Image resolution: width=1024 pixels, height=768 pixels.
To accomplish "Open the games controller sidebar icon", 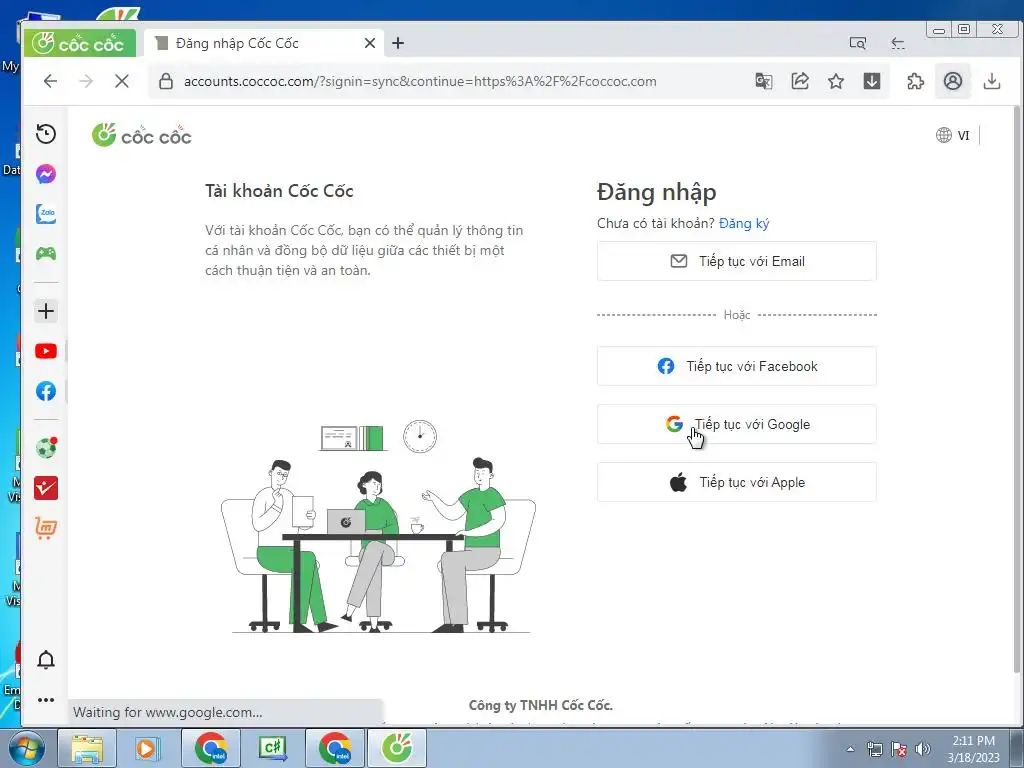I will [46, 253].
